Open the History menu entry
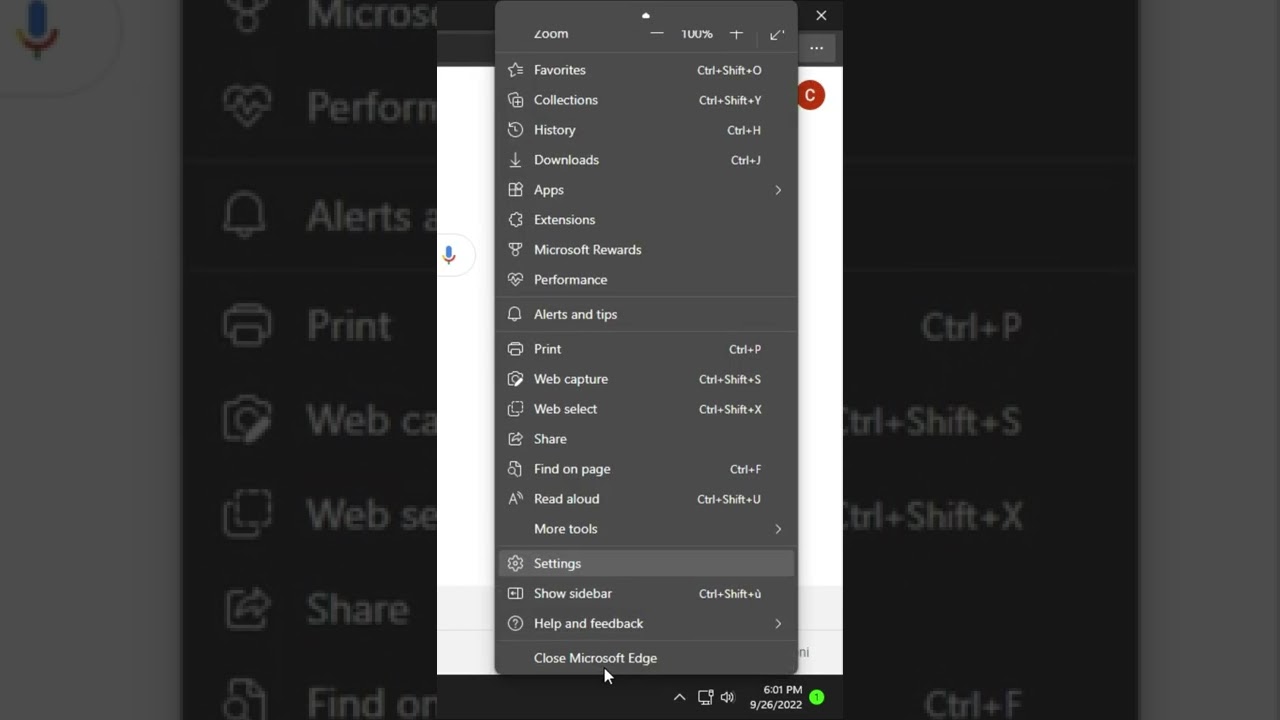This screenshot has width=1280, height=720. point(646,130)
